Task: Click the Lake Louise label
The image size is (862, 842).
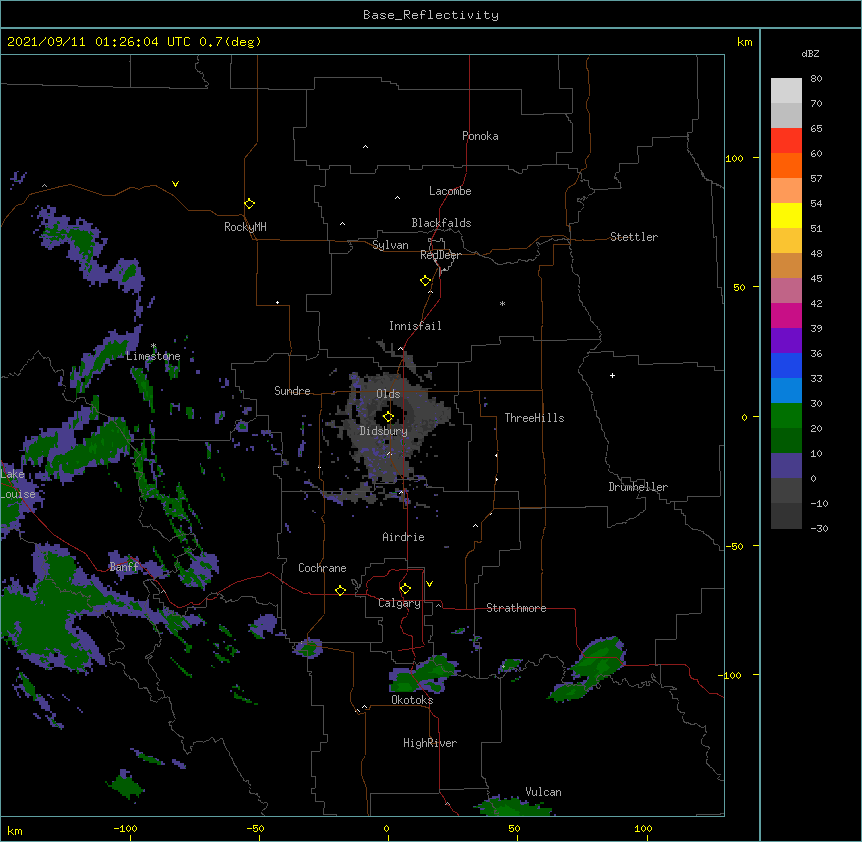Action: coord(18,484)
